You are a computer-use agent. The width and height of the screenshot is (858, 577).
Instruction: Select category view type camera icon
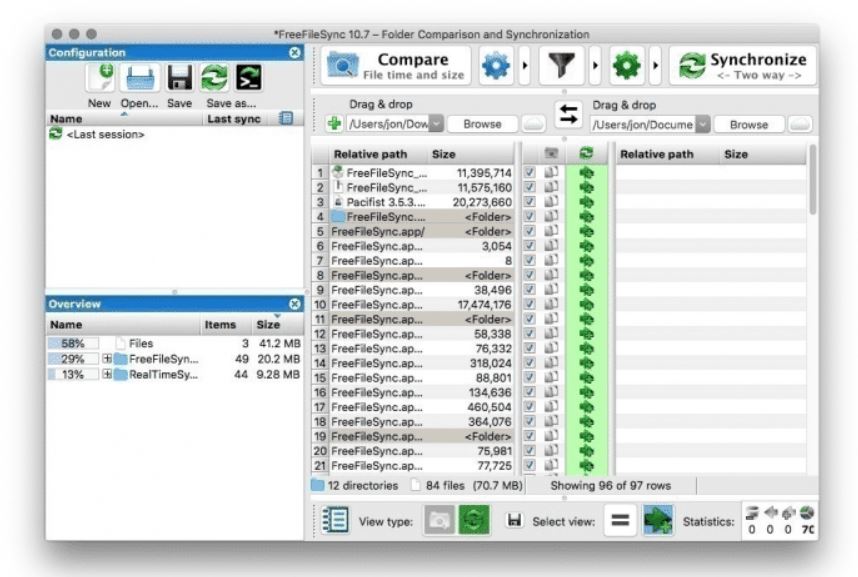[x=439, y=520]
